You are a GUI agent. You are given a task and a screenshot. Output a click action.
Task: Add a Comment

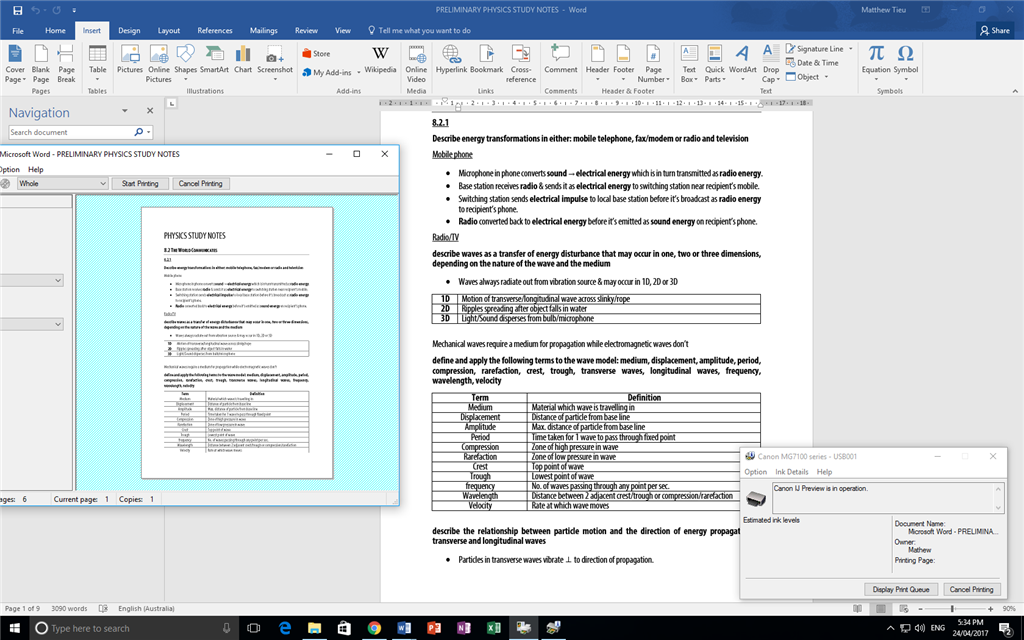(560, 59)
